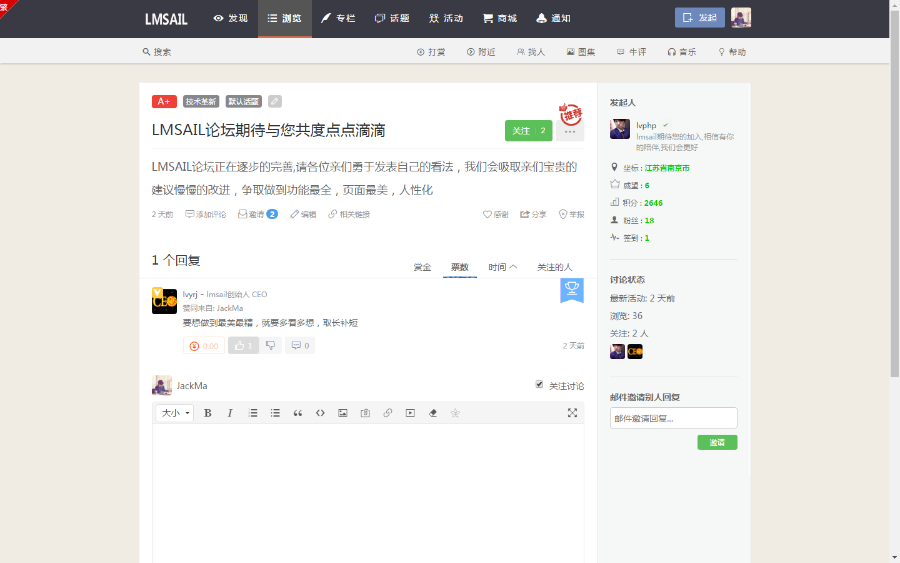Insert a code block via the code icon
900x563 pixels.
tap(320, 413)
